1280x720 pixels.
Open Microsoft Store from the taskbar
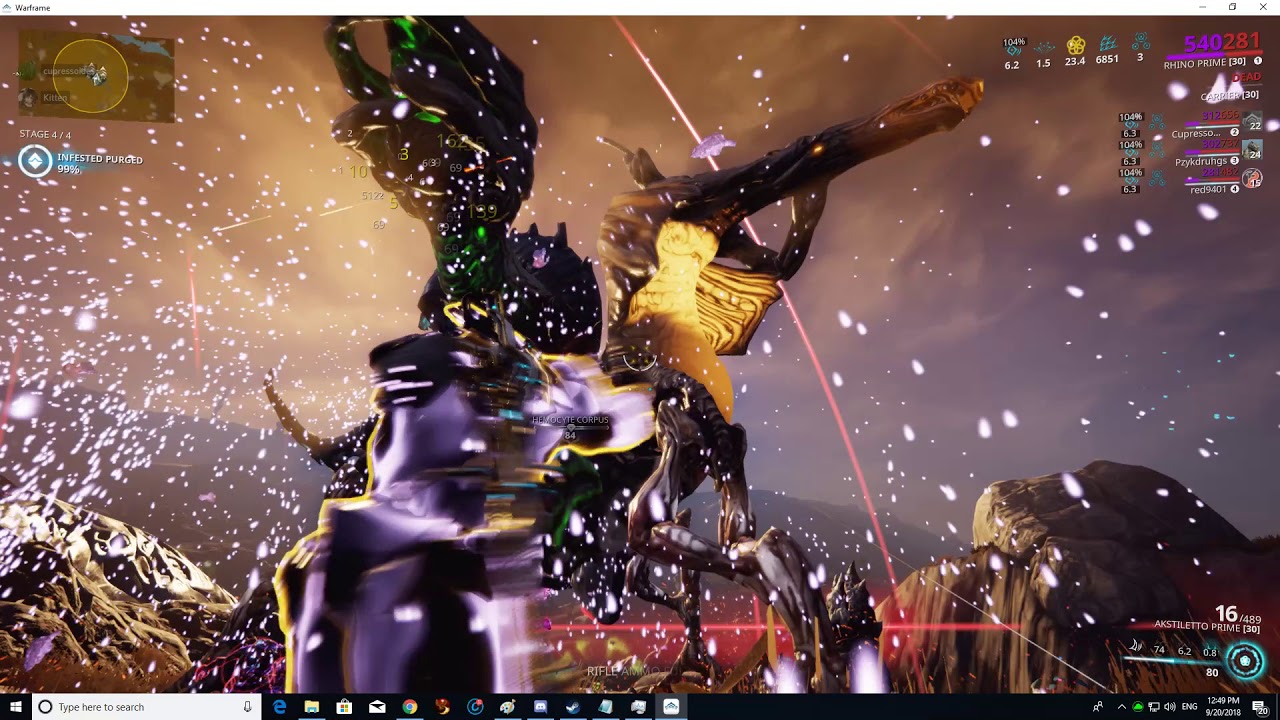(345, 707)
